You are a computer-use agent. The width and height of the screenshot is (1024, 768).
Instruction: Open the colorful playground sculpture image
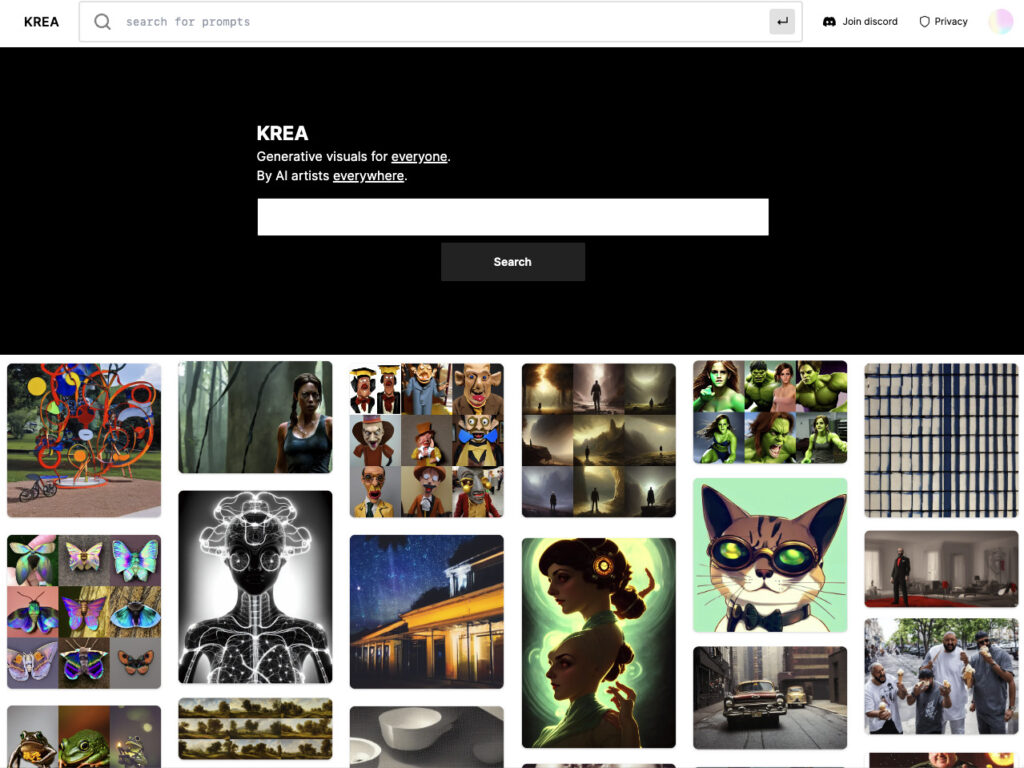coord(84,440)
